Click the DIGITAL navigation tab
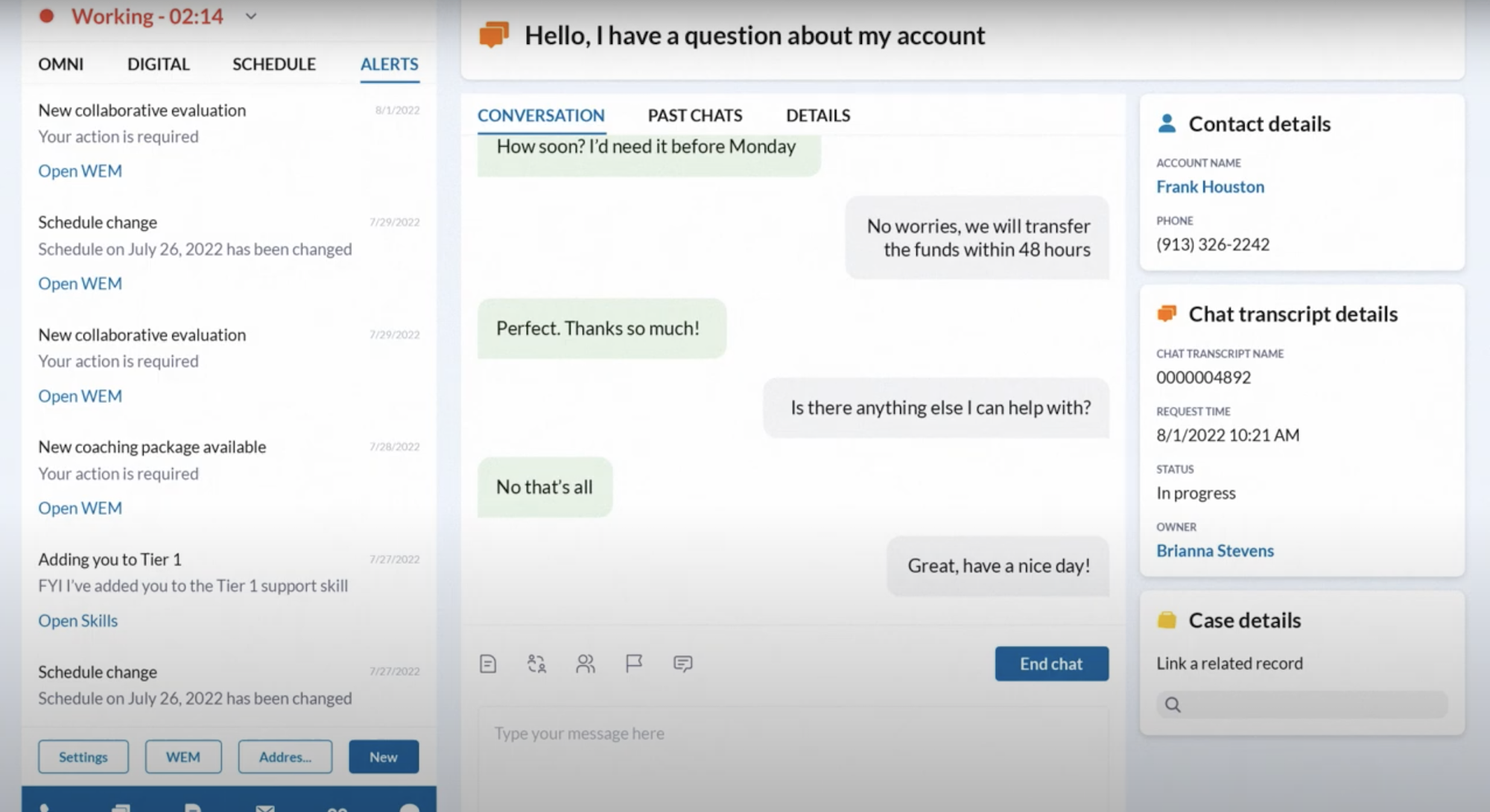 coord(157,63)
